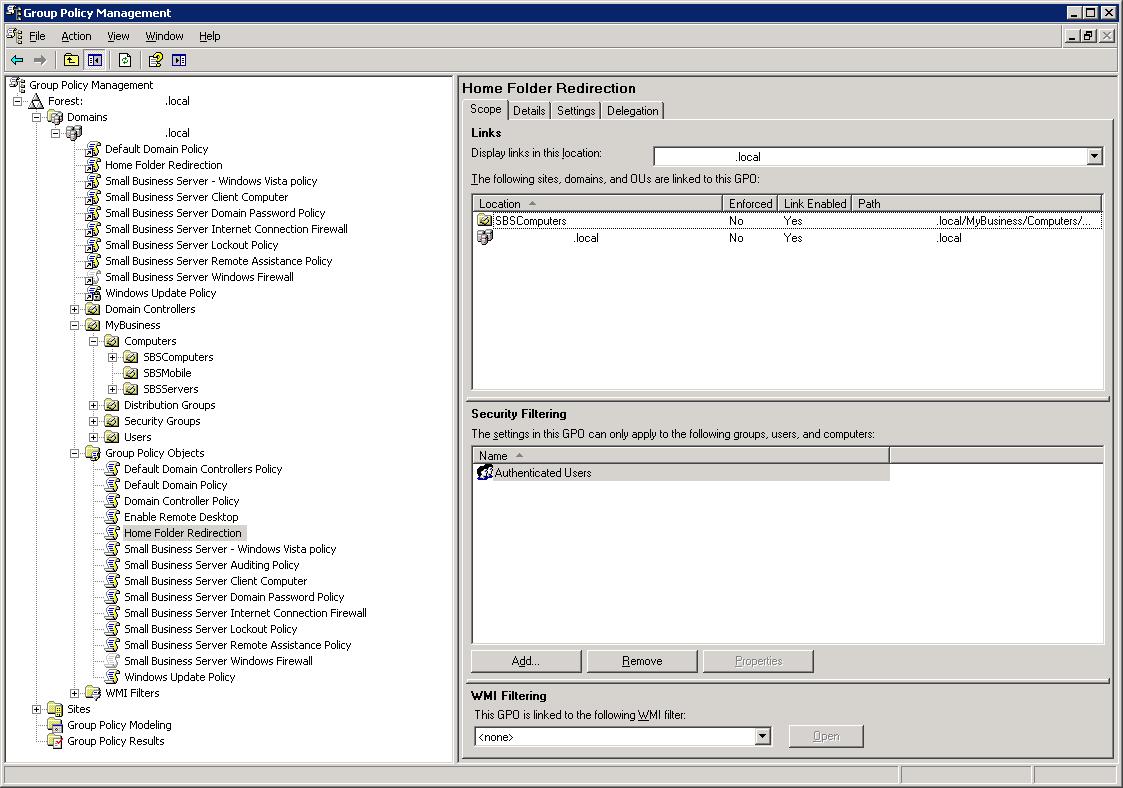The image size is (1123, 788).
Task: Open the File menu
Action: tap(37, 36)
